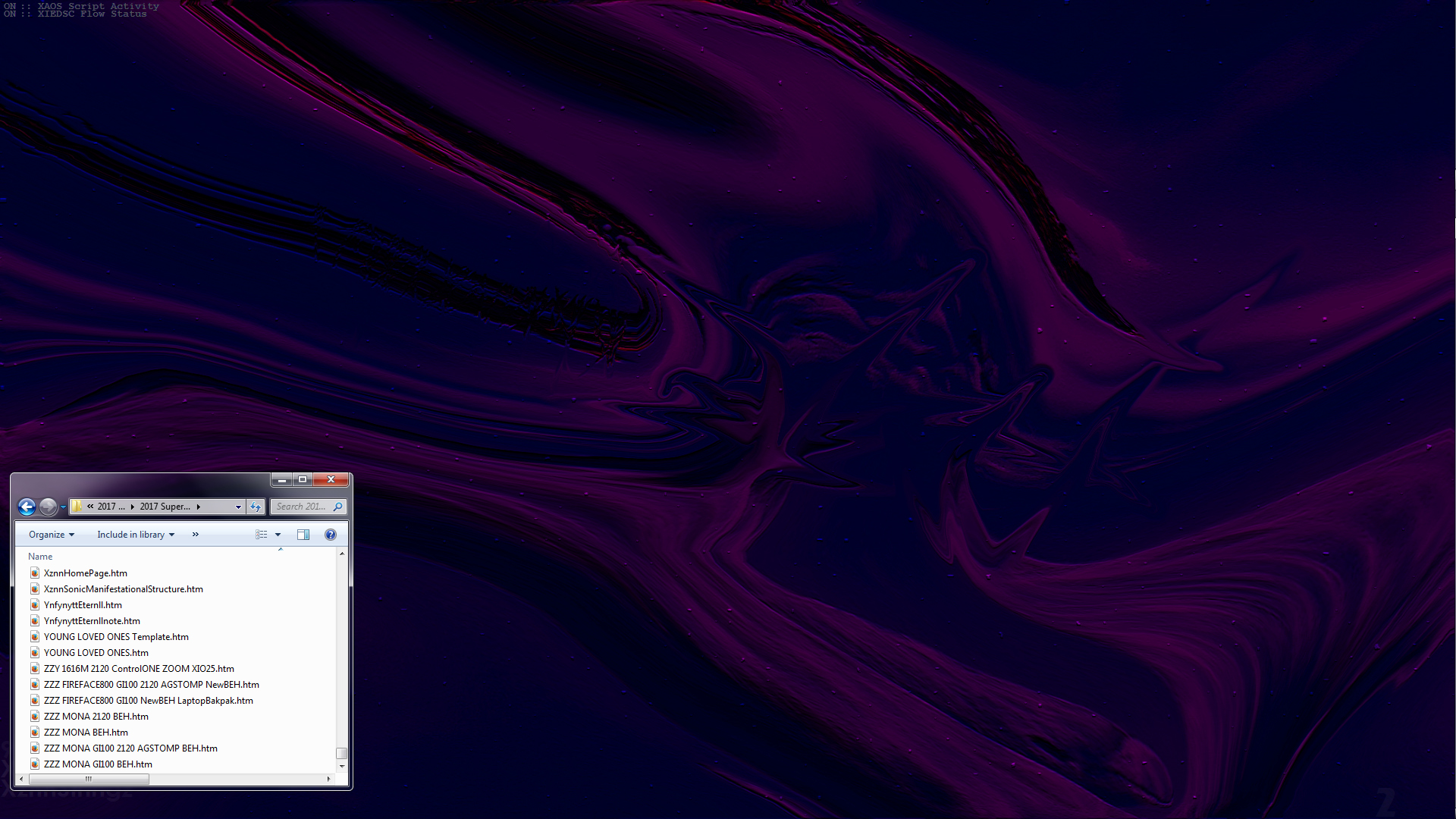Screen dimensions: 1456x819
Task: Click the Refresh button beside address bar
Action: tap(256, 507)
